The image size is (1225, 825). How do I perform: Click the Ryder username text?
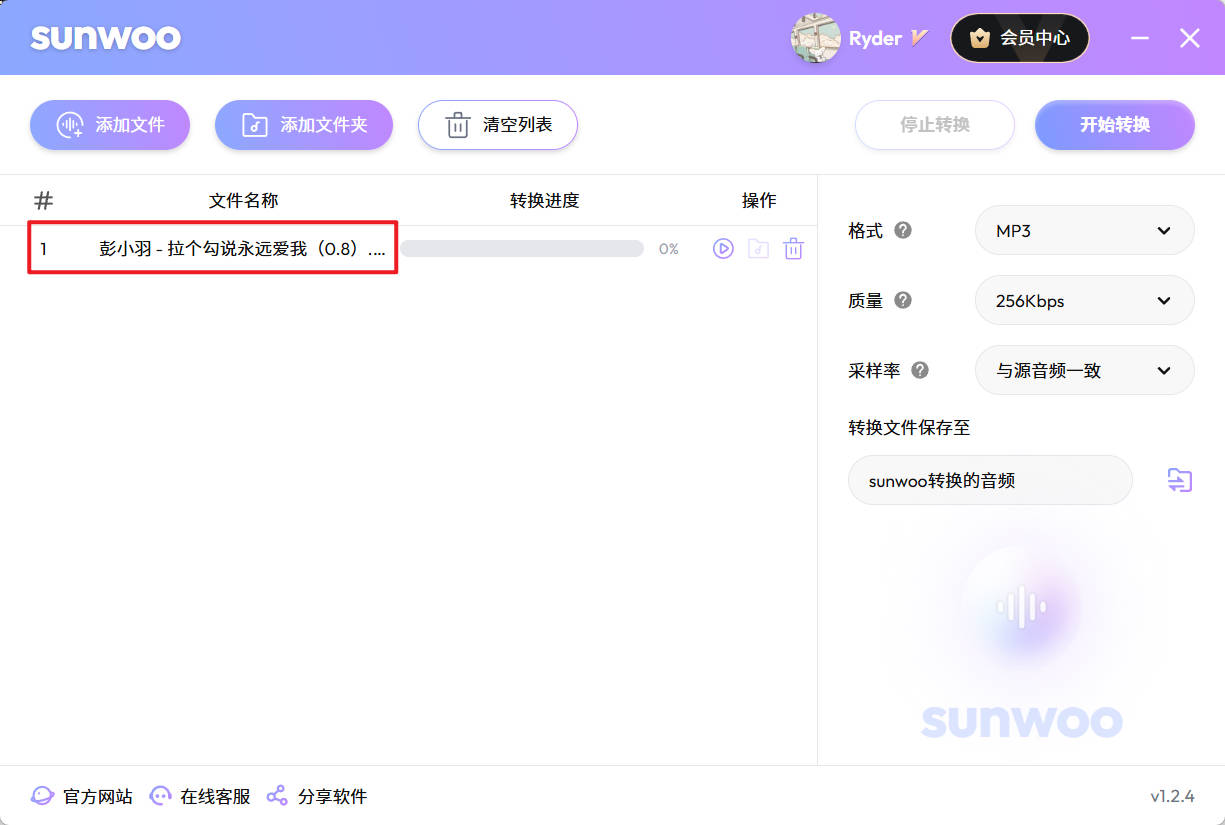pyautogui.click(x=875, y=38)
